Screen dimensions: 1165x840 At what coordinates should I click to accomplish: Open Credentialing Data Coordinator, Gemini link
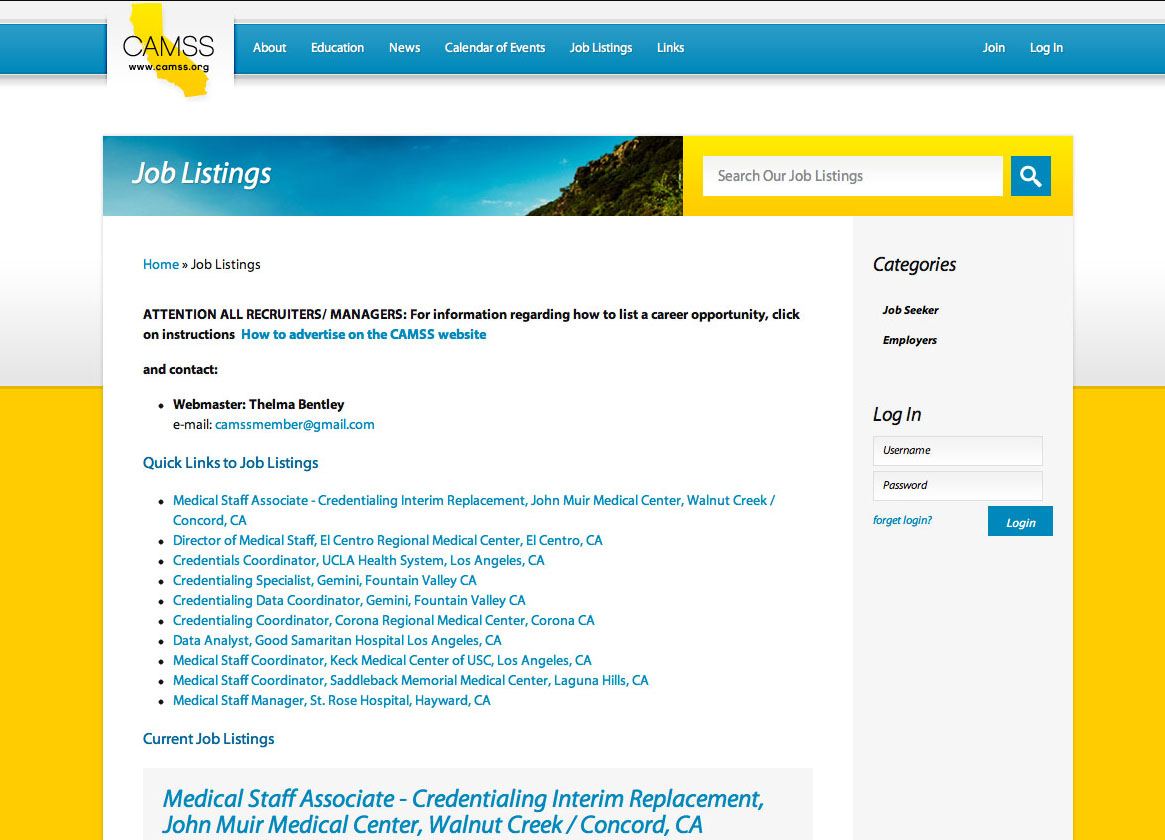pos(348,601)
